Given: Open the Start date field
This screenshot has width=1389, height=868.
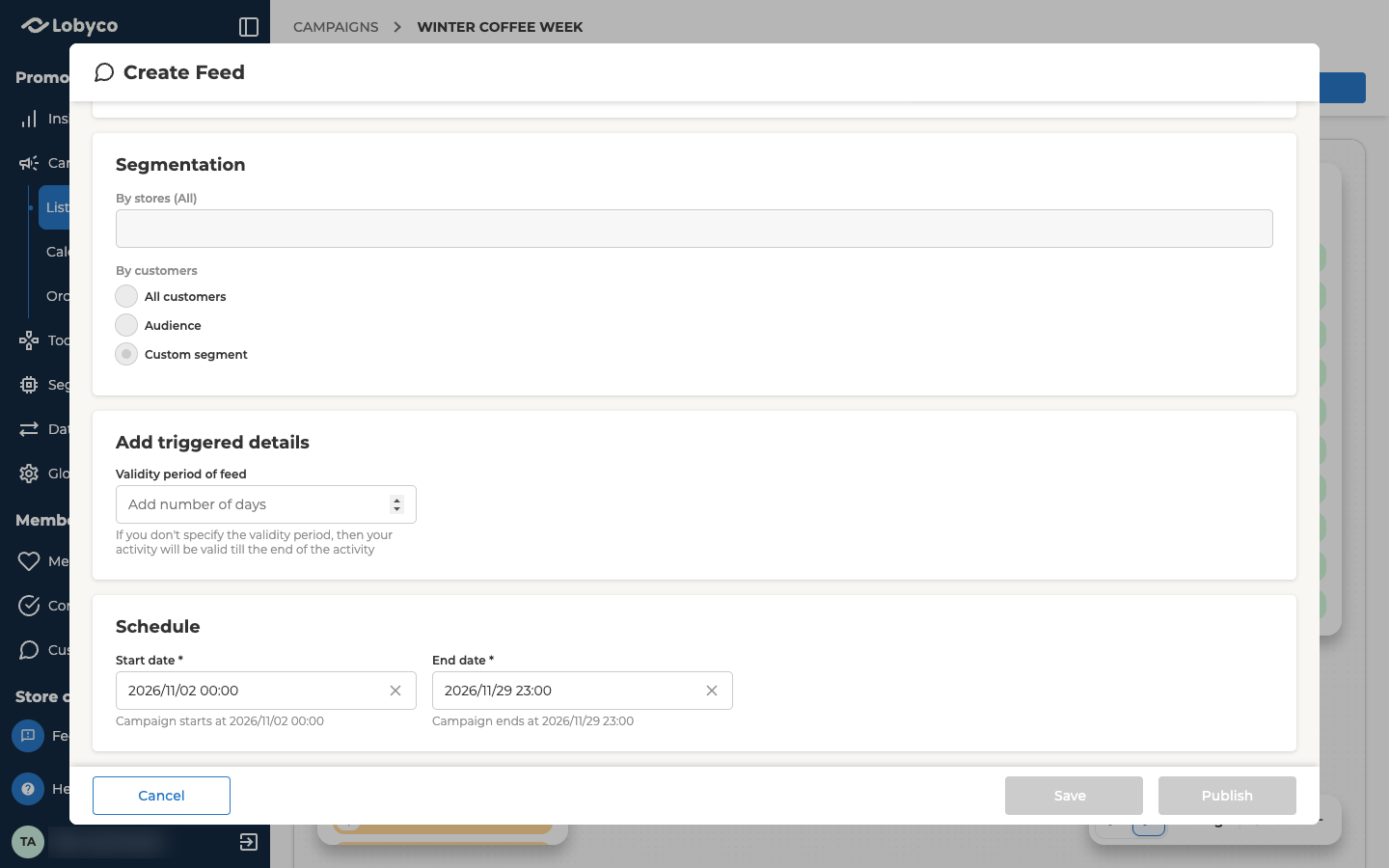Looking at the screenshot, I should click(266, 691).
